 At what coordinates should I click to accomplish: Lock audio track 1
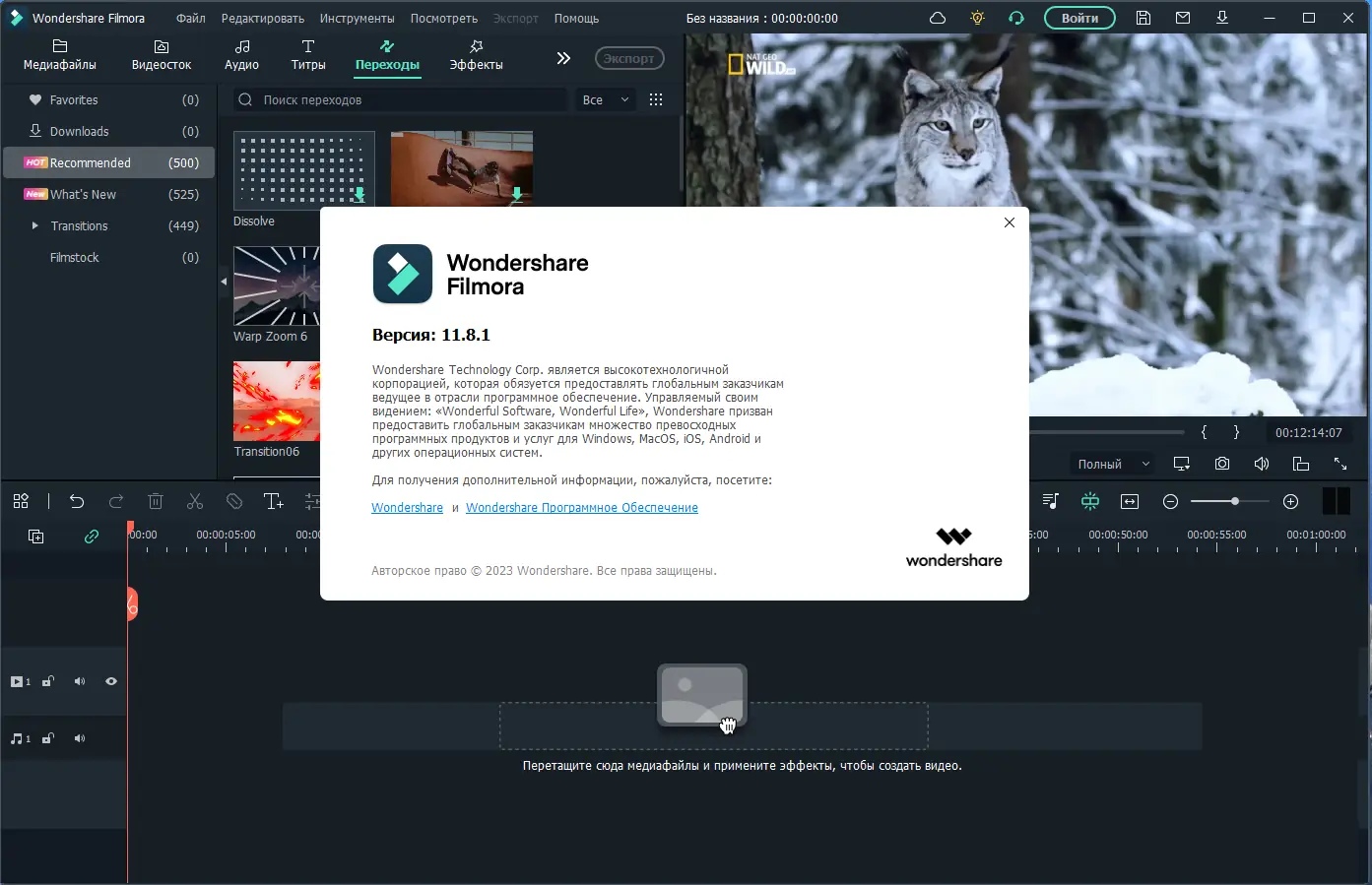pyautogui.click(x=47, y=738)
